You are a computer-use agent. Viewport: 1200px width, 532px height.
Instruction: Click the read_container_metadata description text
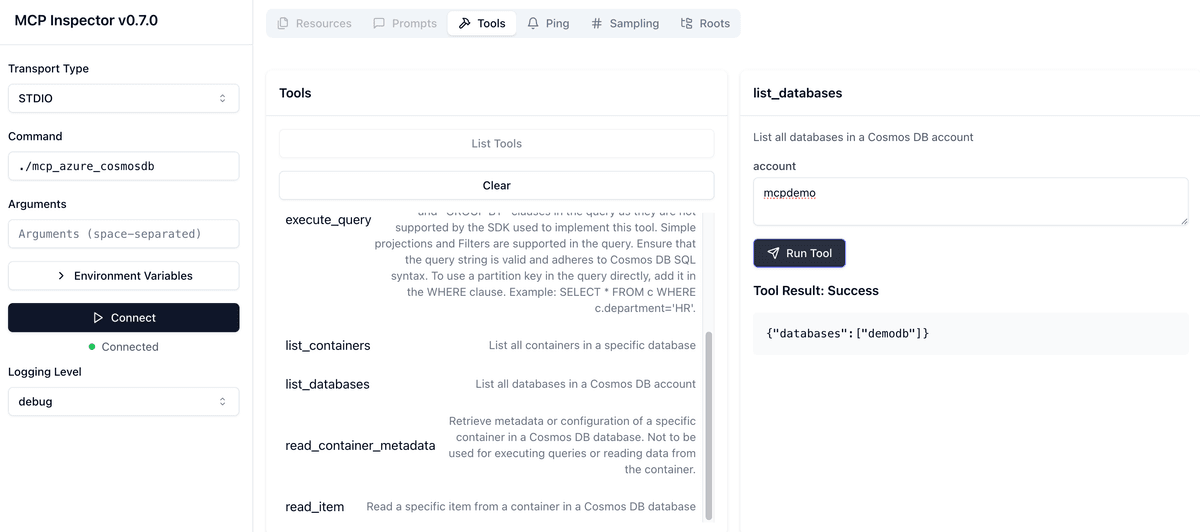click(x=571, y=445)
